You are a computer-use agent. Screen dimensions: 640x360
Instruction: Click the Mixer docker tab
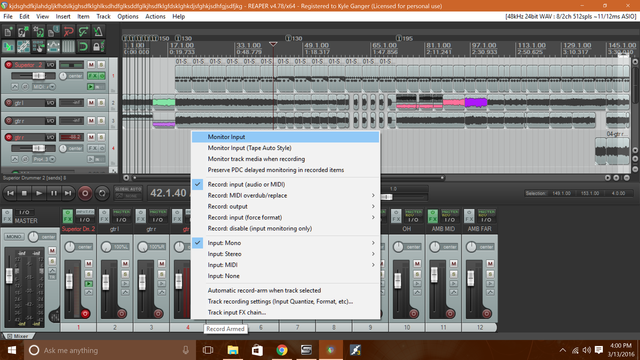click(x=18, y=336)
